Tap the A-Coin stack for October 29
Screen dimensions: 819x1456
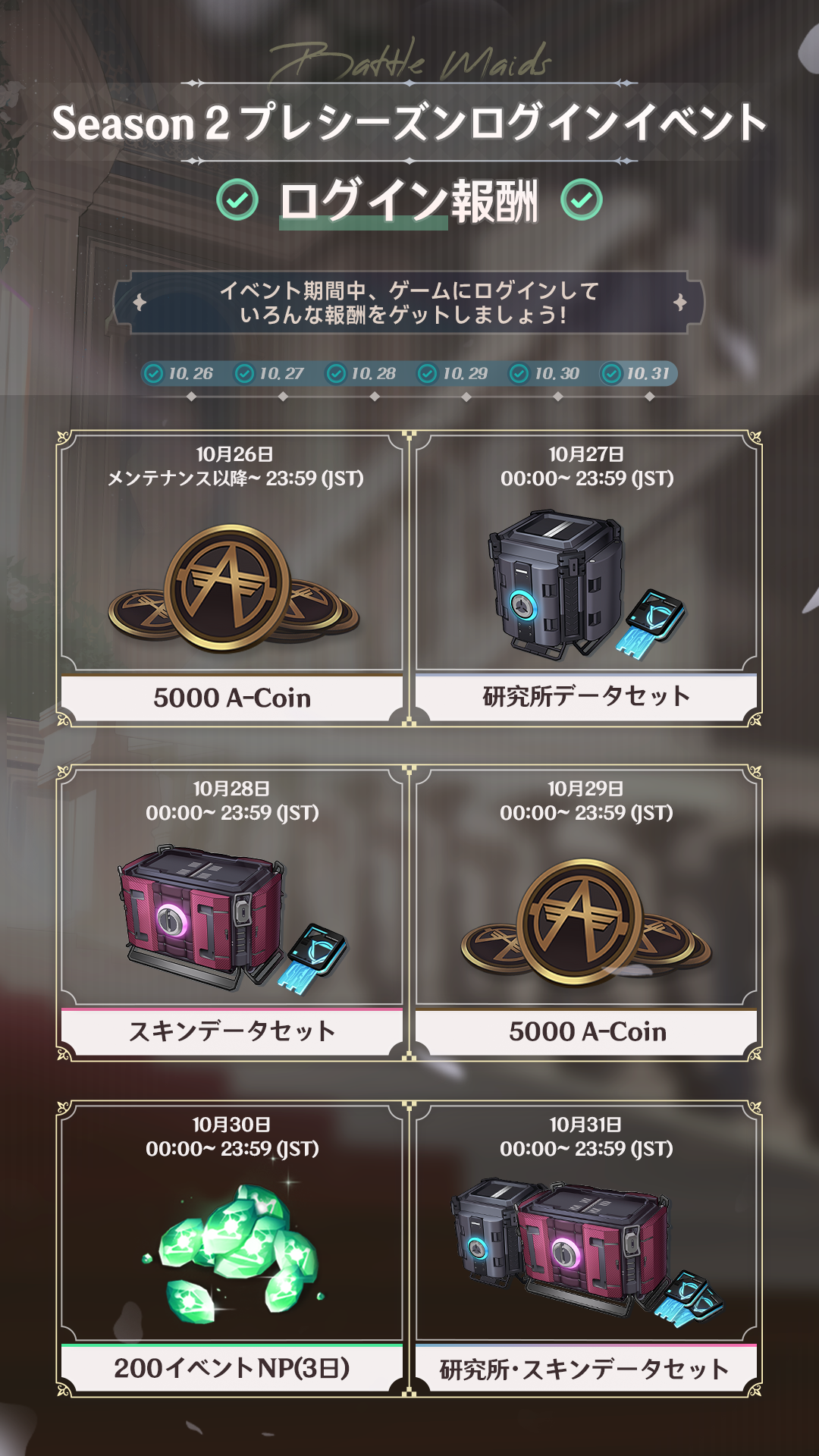pyautogui.click(x=586, y=923)
